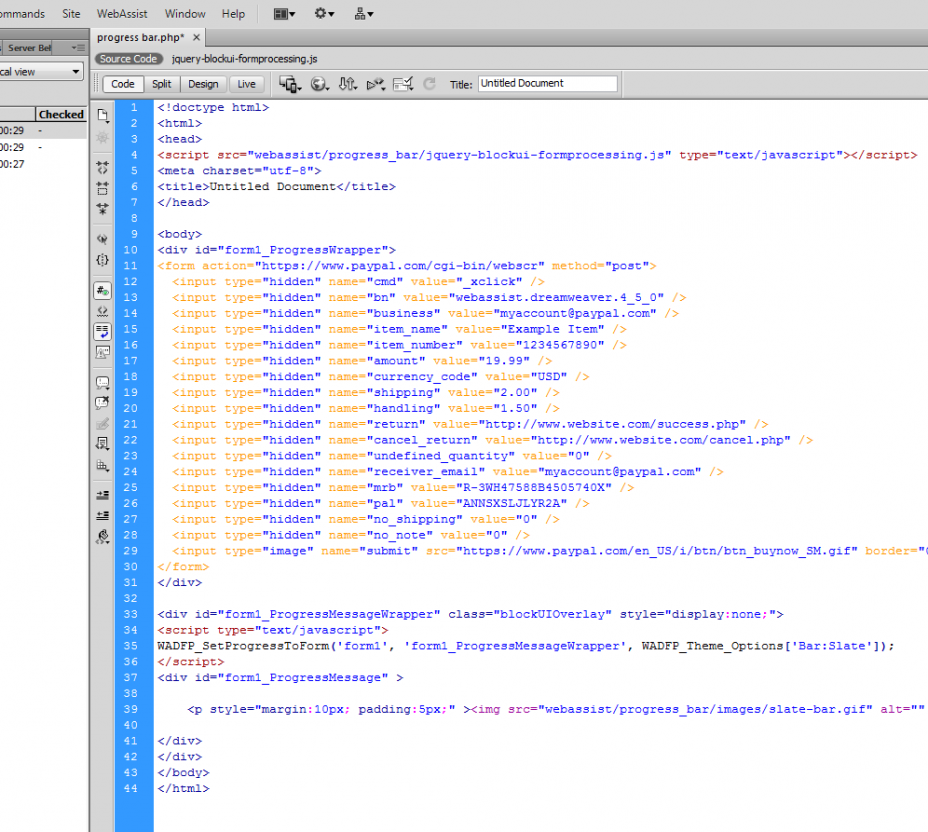Click the Source Code button

(128, 59)
